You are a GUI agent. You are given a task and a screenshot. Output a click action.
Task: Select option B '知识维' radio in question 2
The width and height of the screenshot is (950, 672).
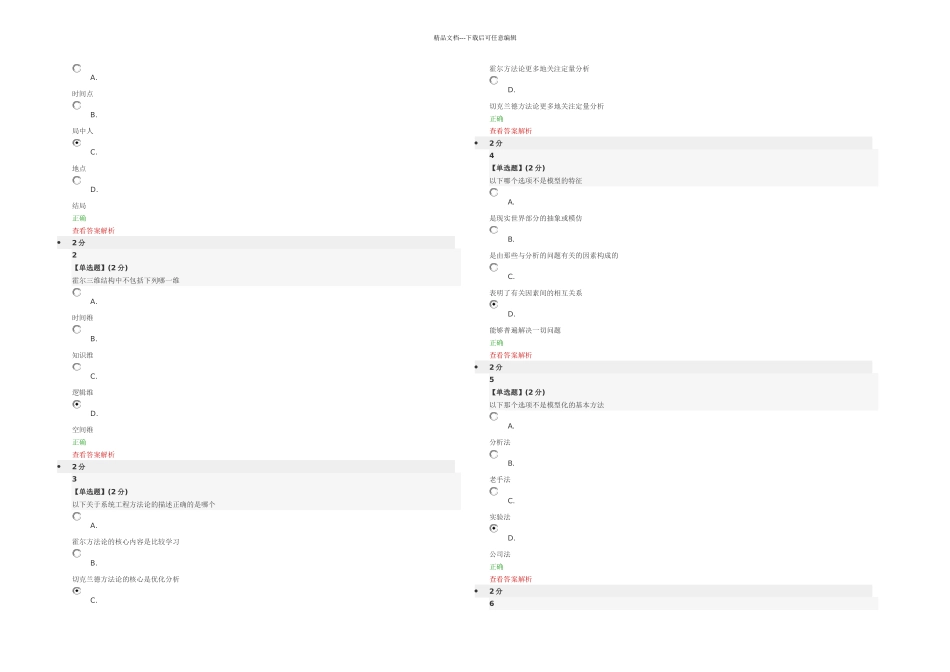pos(77,330)
